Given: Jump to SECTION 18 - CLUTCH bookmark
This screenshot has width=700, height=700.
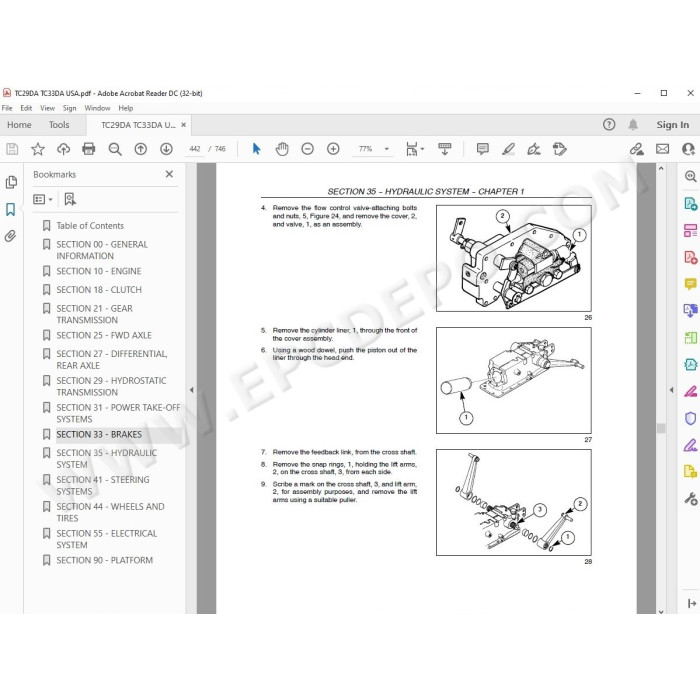Looking at the screenshot, I should pos(99,290).
